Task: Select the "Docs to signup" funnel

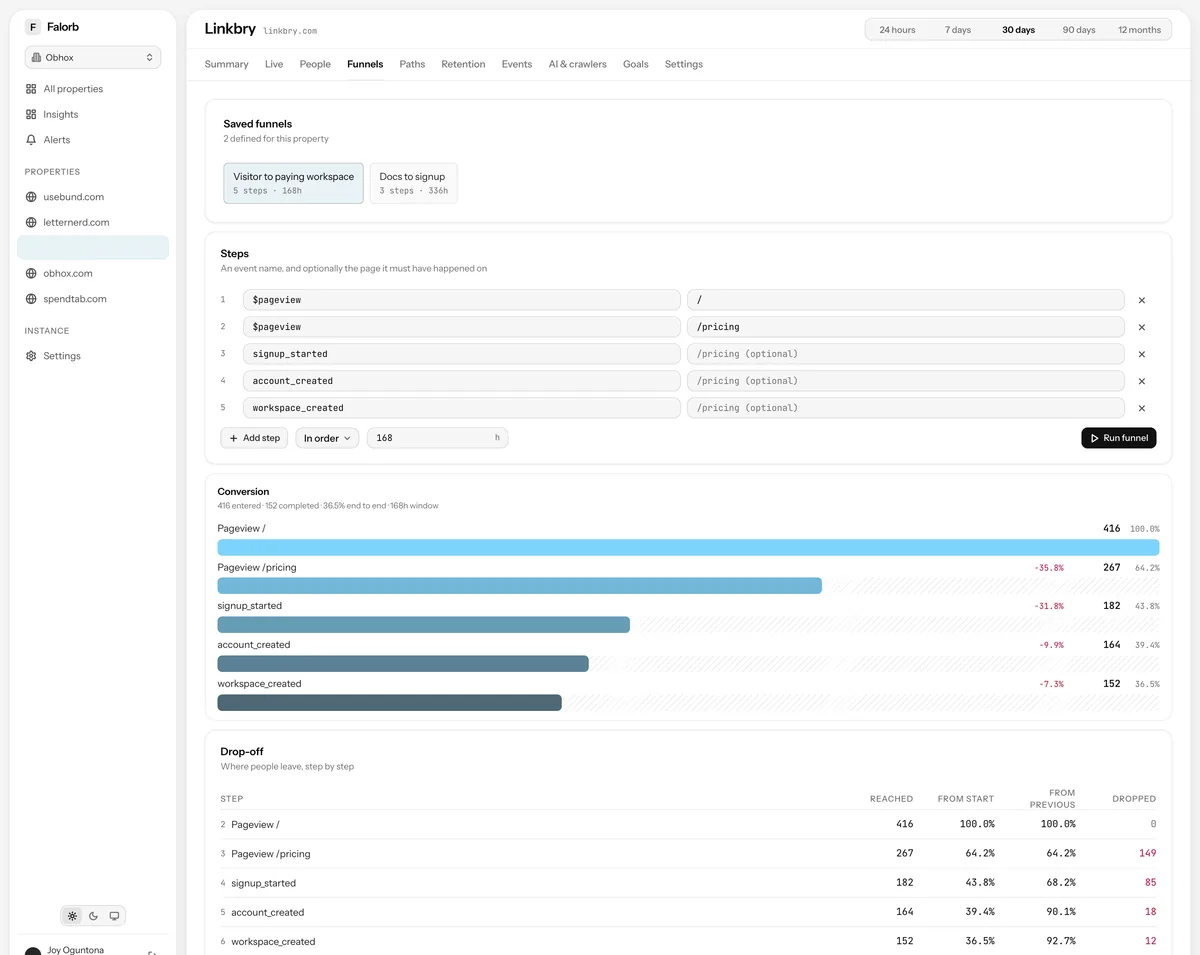Action: (413, 183)
